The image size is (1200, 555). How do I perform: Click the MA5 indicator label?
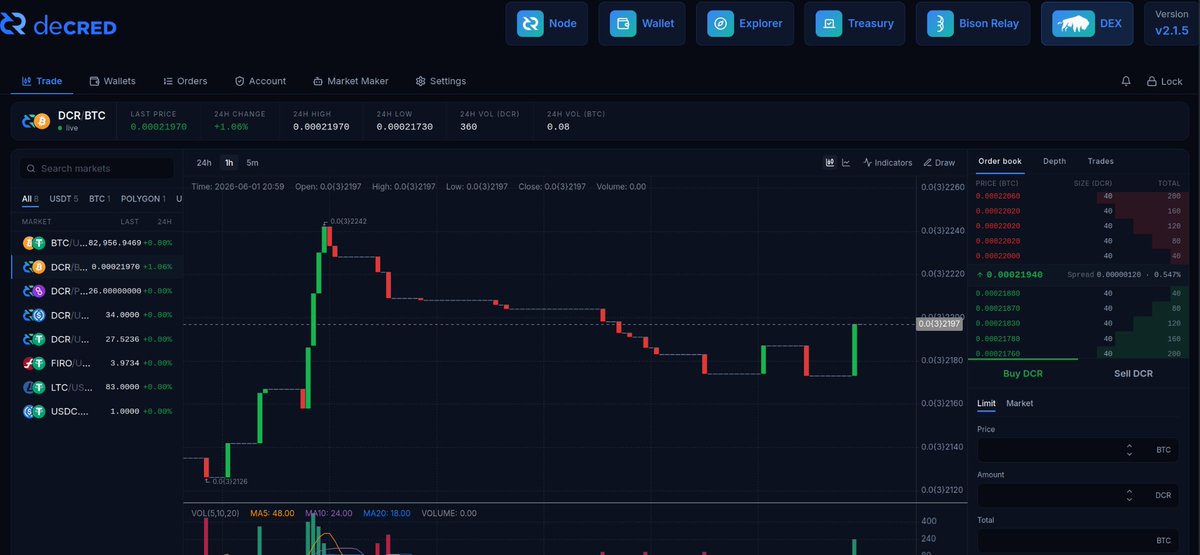coord(272,513)
